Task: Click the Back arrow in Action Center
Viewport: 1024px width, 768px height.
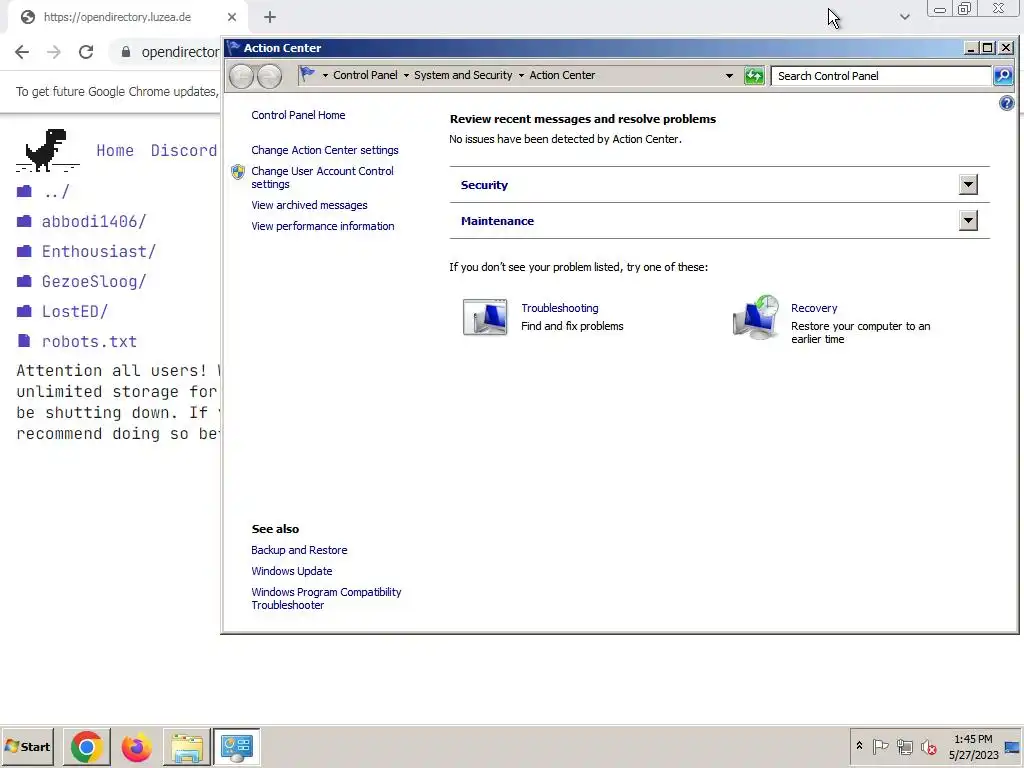Action: (x=241, y=76)
